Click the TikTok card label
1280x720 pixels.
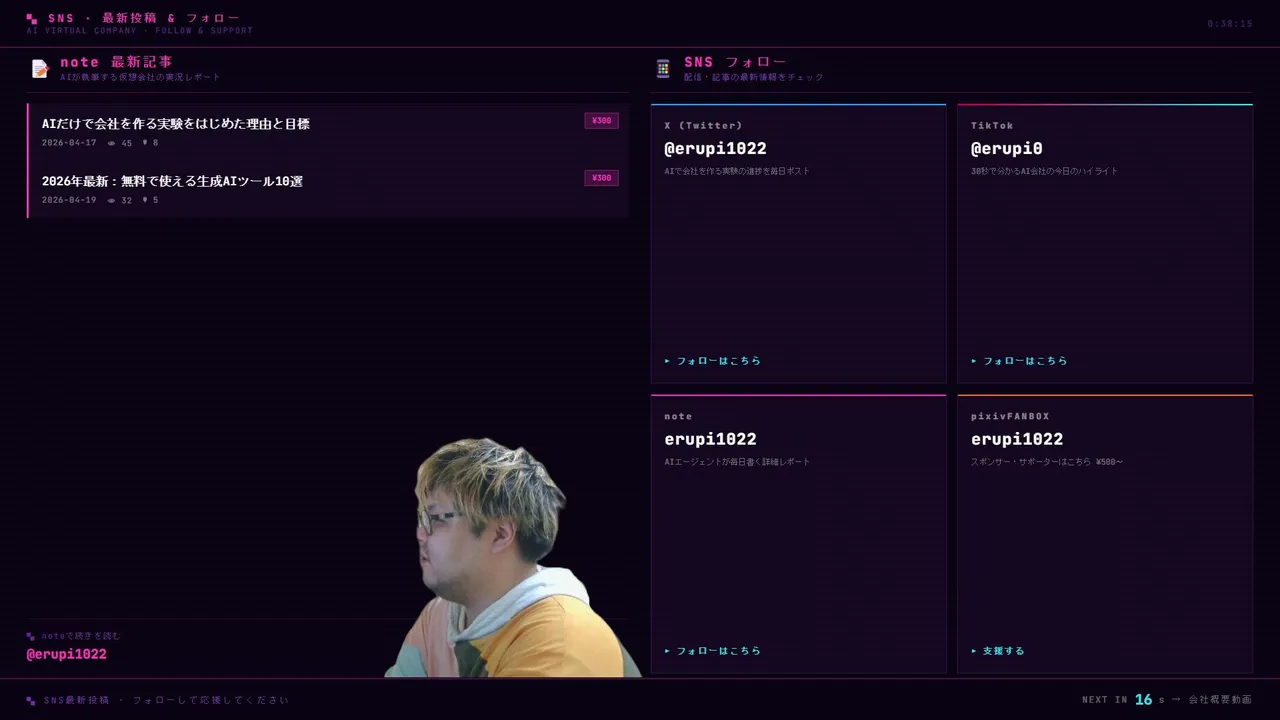pyautogui.click(x=992, y=126)
